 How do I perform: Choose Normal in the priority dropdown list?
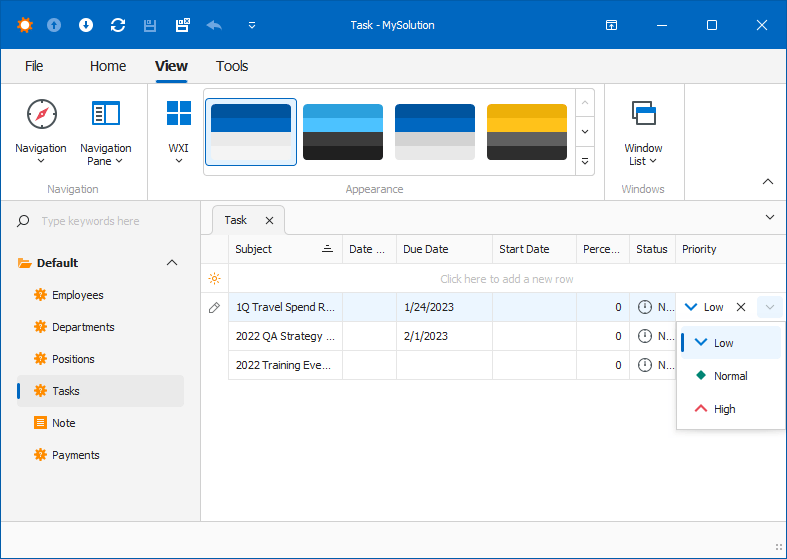731,376
